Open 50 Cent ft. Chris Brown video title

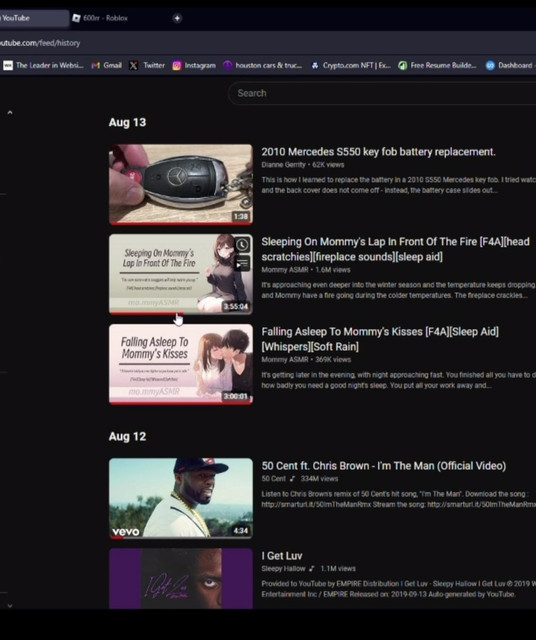point(384,466)
